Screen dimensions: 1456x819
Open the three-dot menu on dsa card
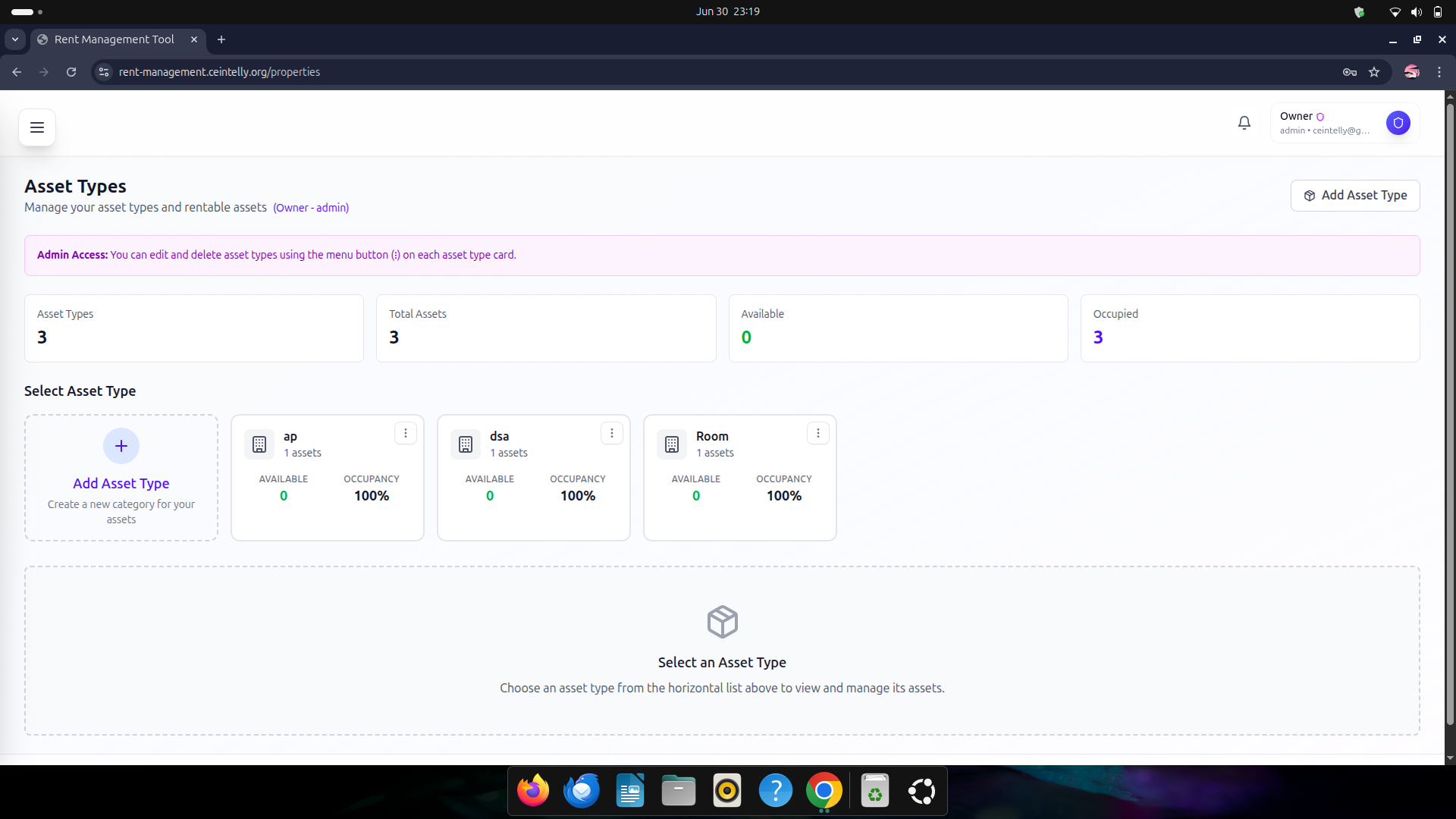tap(612, 433)
